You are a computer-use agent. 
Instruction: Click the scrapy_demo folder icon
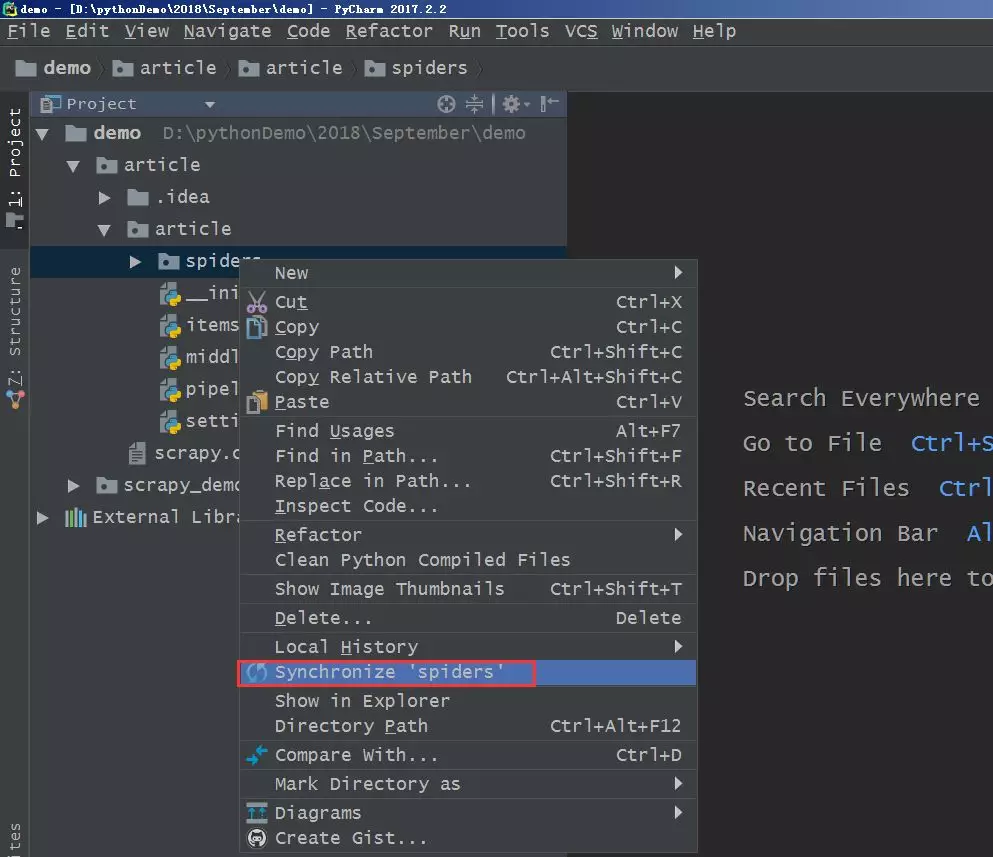(x=106, y=486)
